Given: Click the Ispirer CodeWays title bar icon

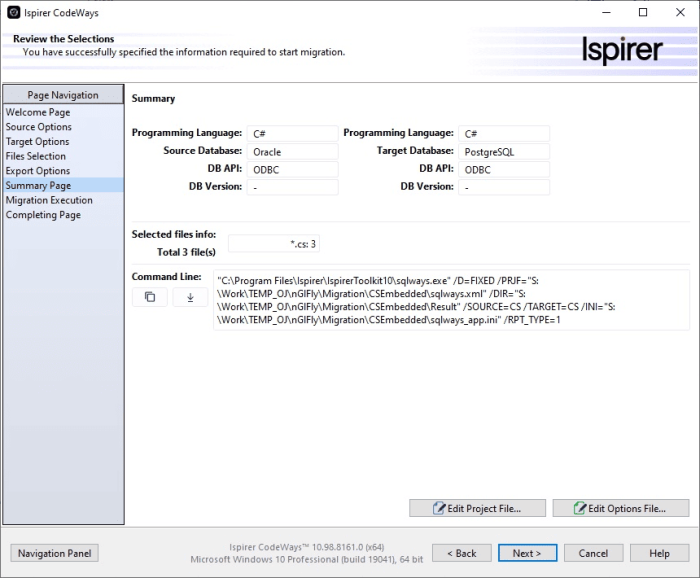Looking at the screenshot, I should click(13, 12).
